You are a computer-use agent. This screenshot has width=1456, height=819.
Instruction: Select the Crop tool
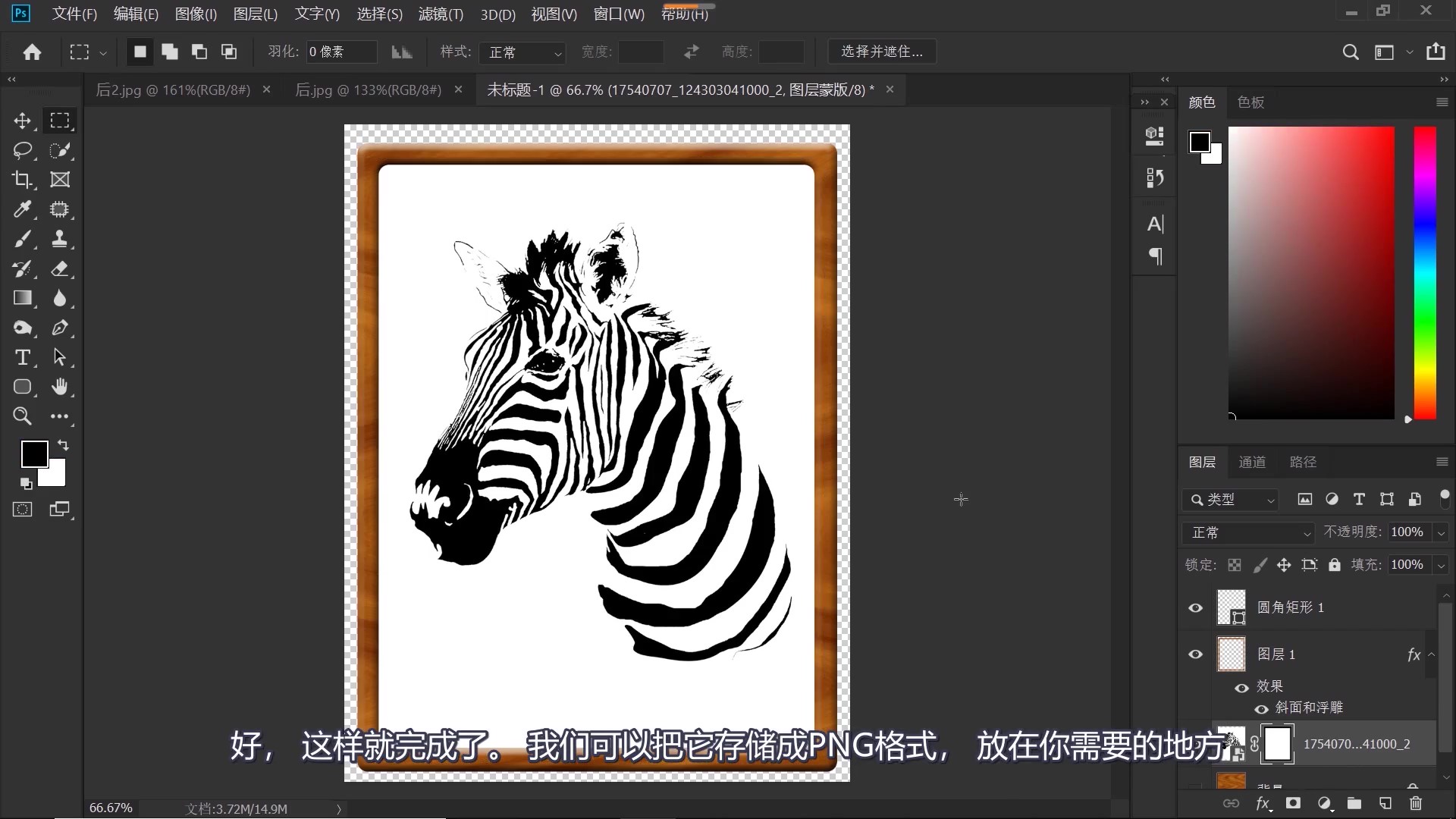(23, 180)
